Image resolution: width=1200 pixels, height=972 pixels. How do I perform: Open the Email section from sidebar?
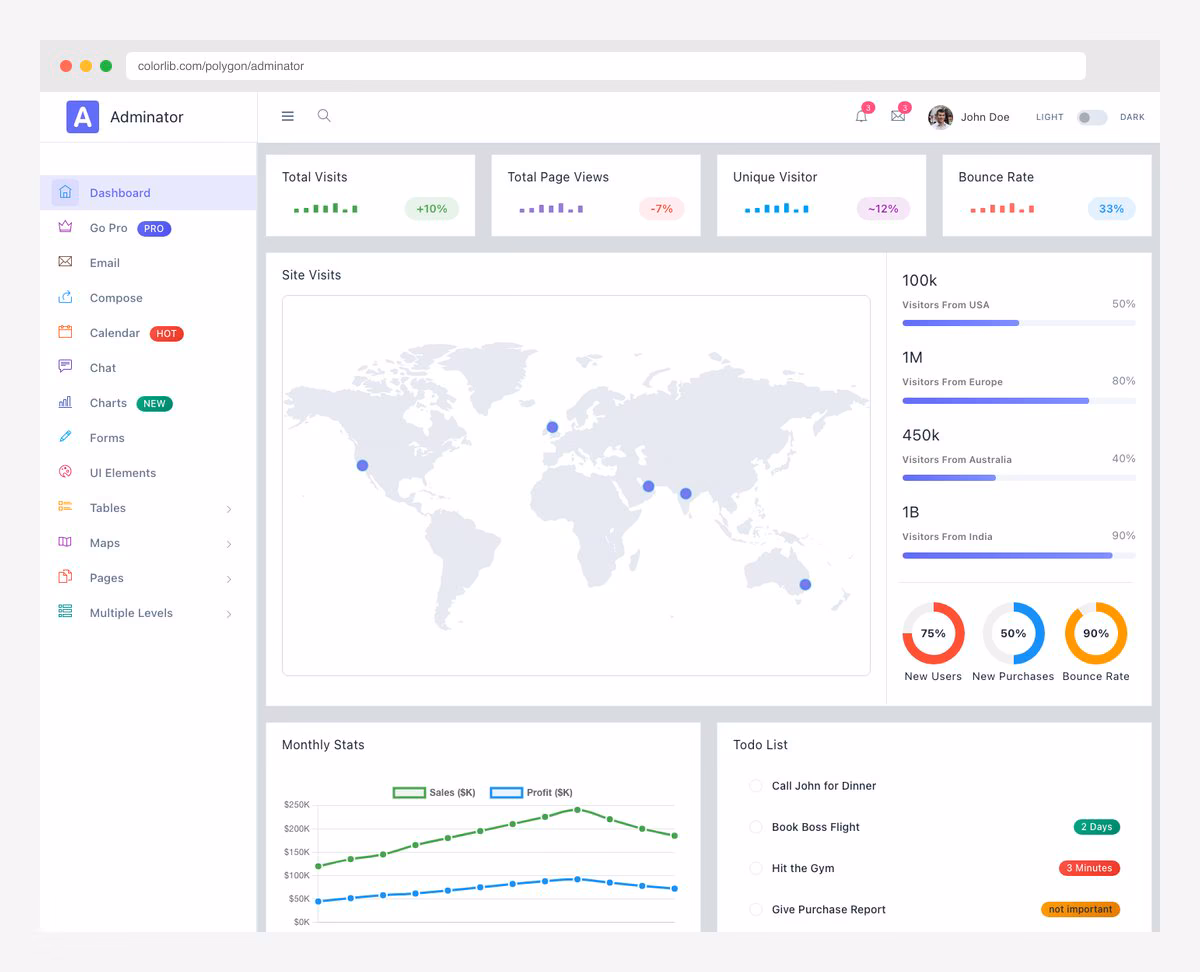(104, 262)
